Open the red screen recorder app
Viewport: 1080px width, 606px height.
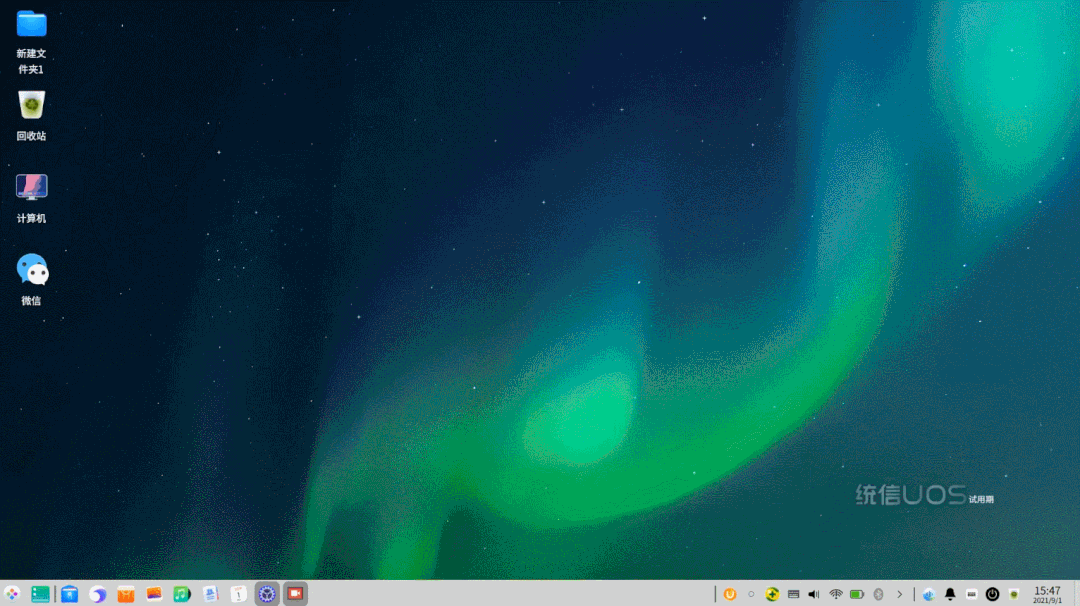(x=295, y=594)
